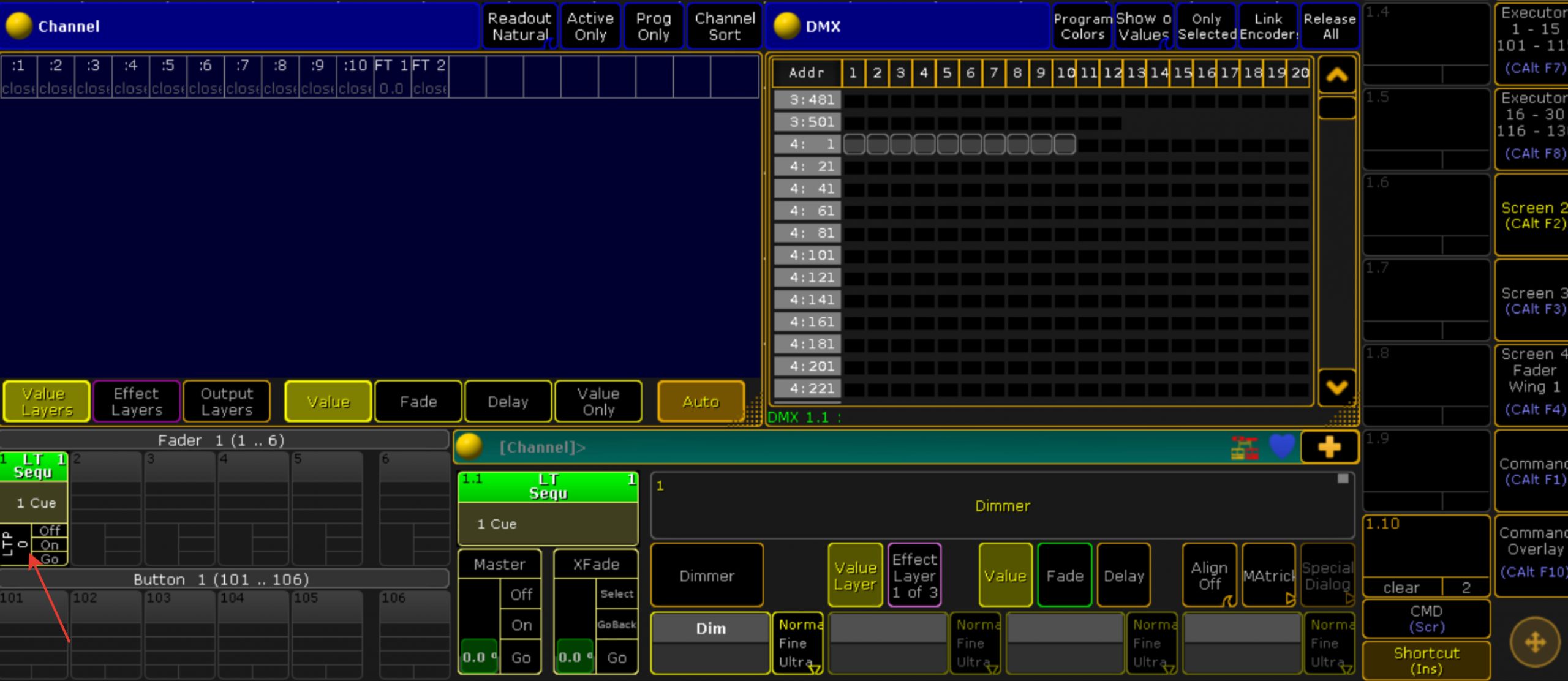Click the CMD (Scr) button

point(1427,619)
